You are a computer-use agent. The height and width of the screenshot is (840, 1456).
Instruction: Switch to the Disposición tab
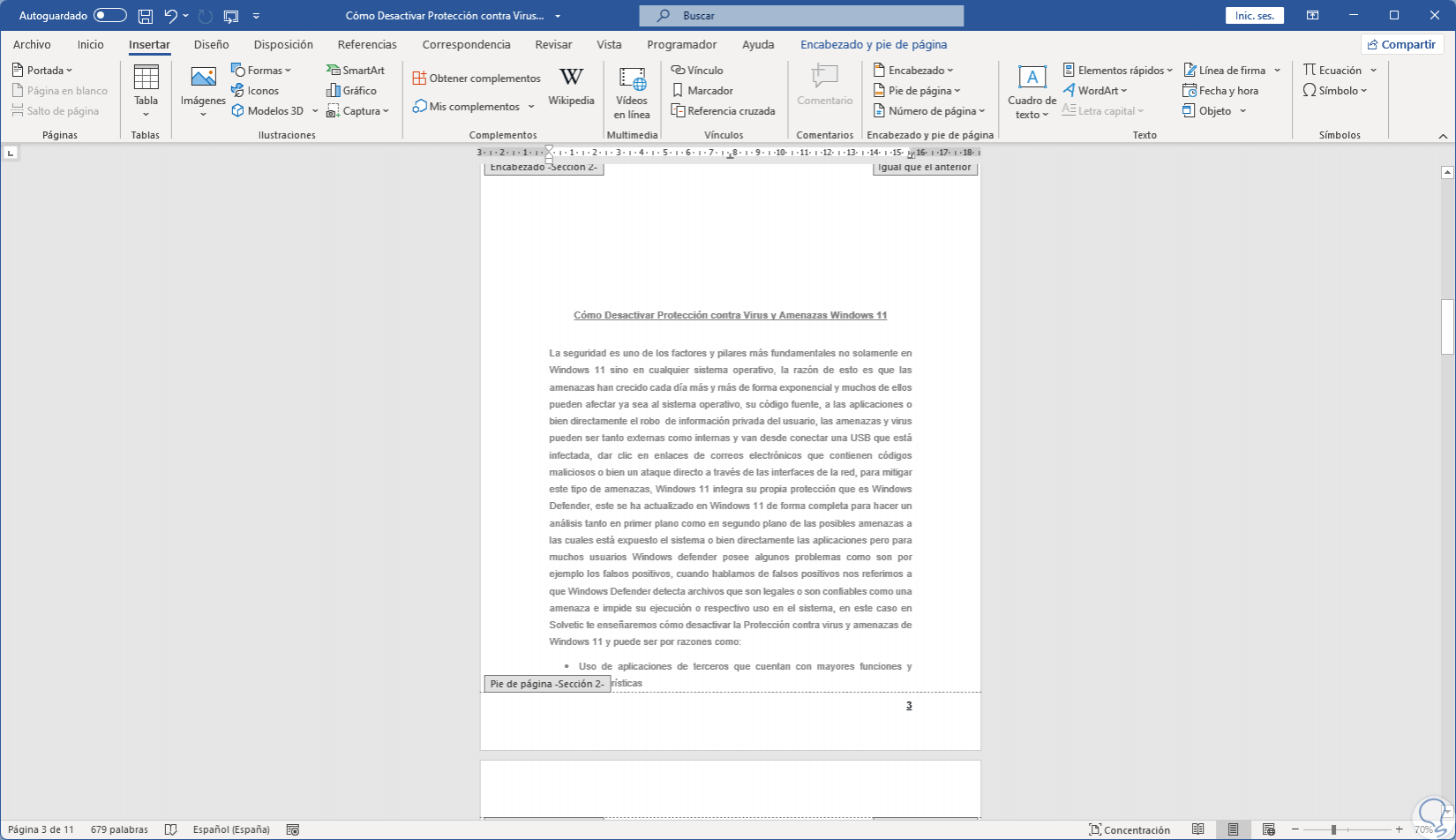click(x=283, y=44)
